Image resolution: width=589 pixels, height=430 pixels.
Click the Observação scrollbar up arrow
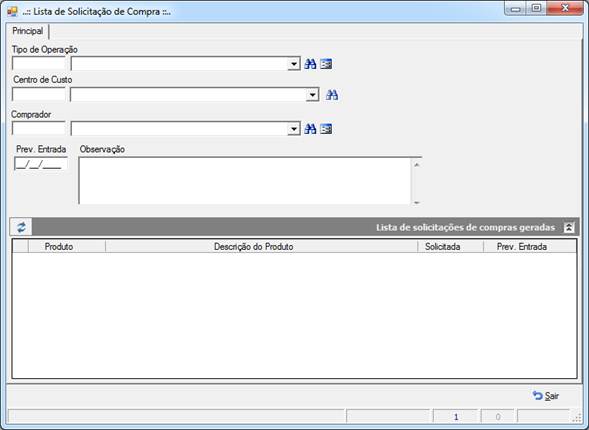coord(417,164)
